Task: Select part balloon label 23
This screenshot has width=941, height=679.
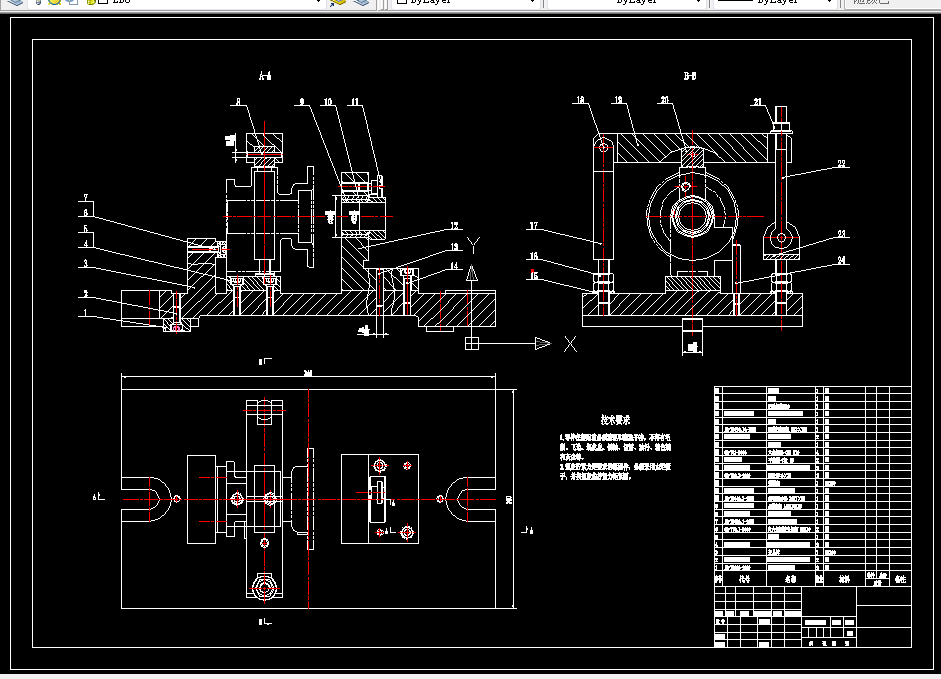Action: [x=841, y=234]
